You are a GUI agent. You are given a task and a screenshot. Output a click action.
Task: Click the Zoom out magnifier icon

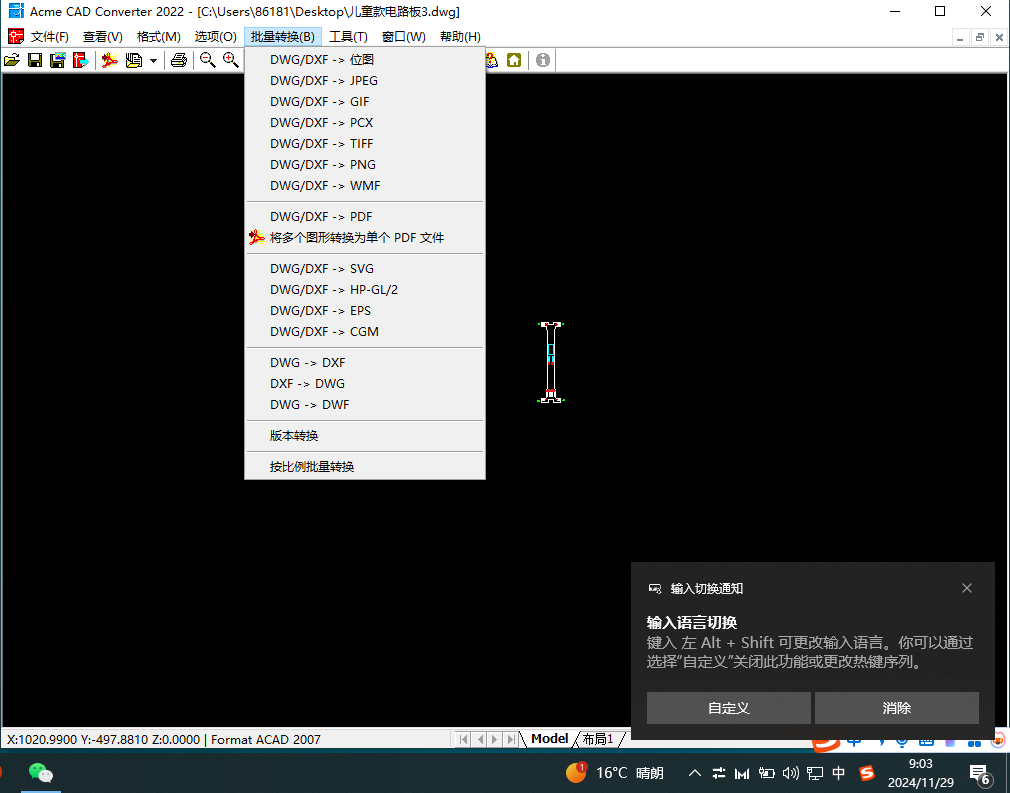(207, 61)
